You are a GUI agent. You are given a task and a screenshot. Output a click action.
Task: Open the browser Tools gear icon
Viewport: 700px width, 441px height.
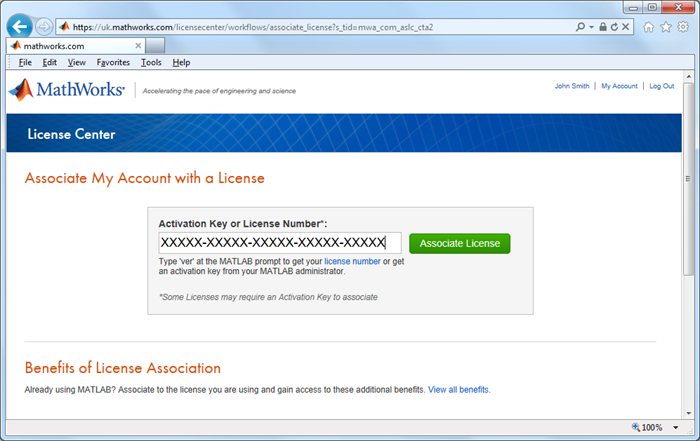tap(684, 26)
